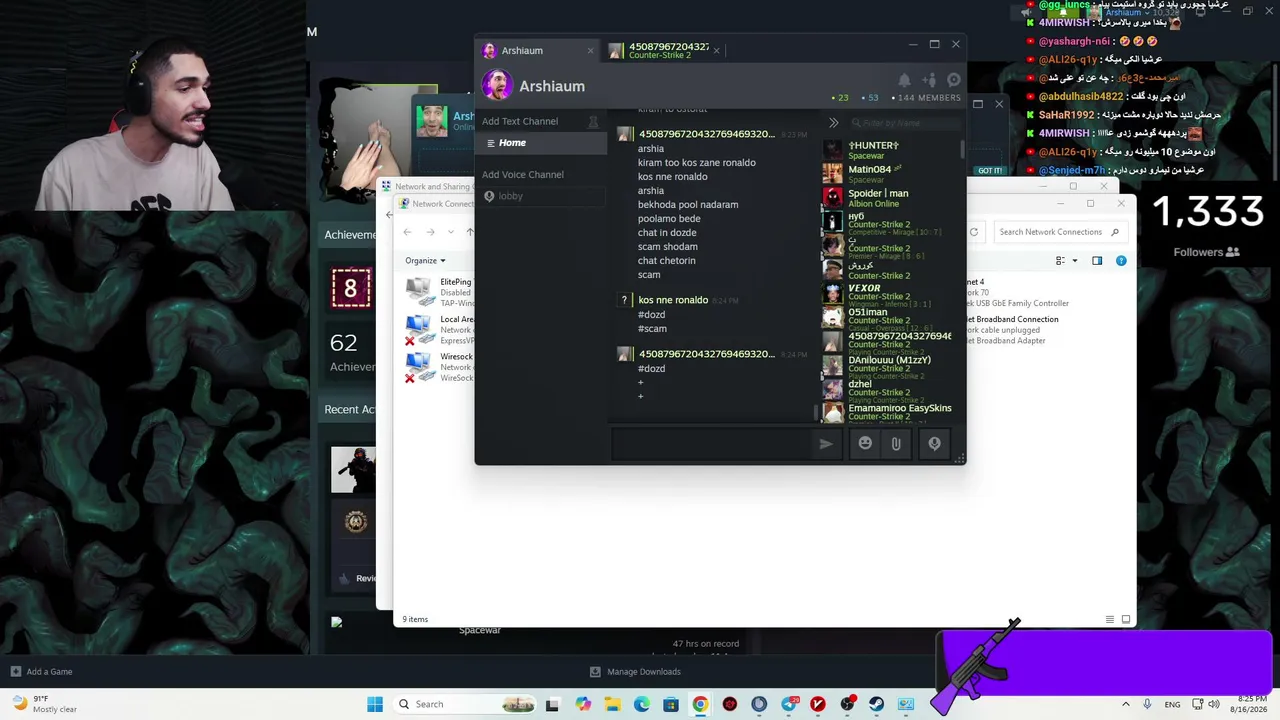Viewport: 1280px width, 720px height.
Task: Switch to the Arshiaum chat tab
Action: pos(537,50)
